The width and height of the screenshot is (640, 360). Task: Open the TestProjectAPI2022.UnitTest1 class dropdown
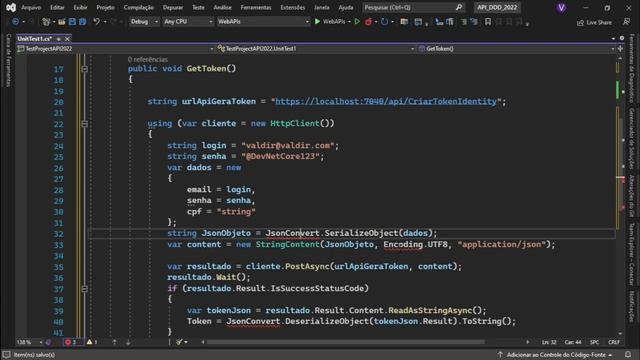pyautogui.click(x=316, y=49)
